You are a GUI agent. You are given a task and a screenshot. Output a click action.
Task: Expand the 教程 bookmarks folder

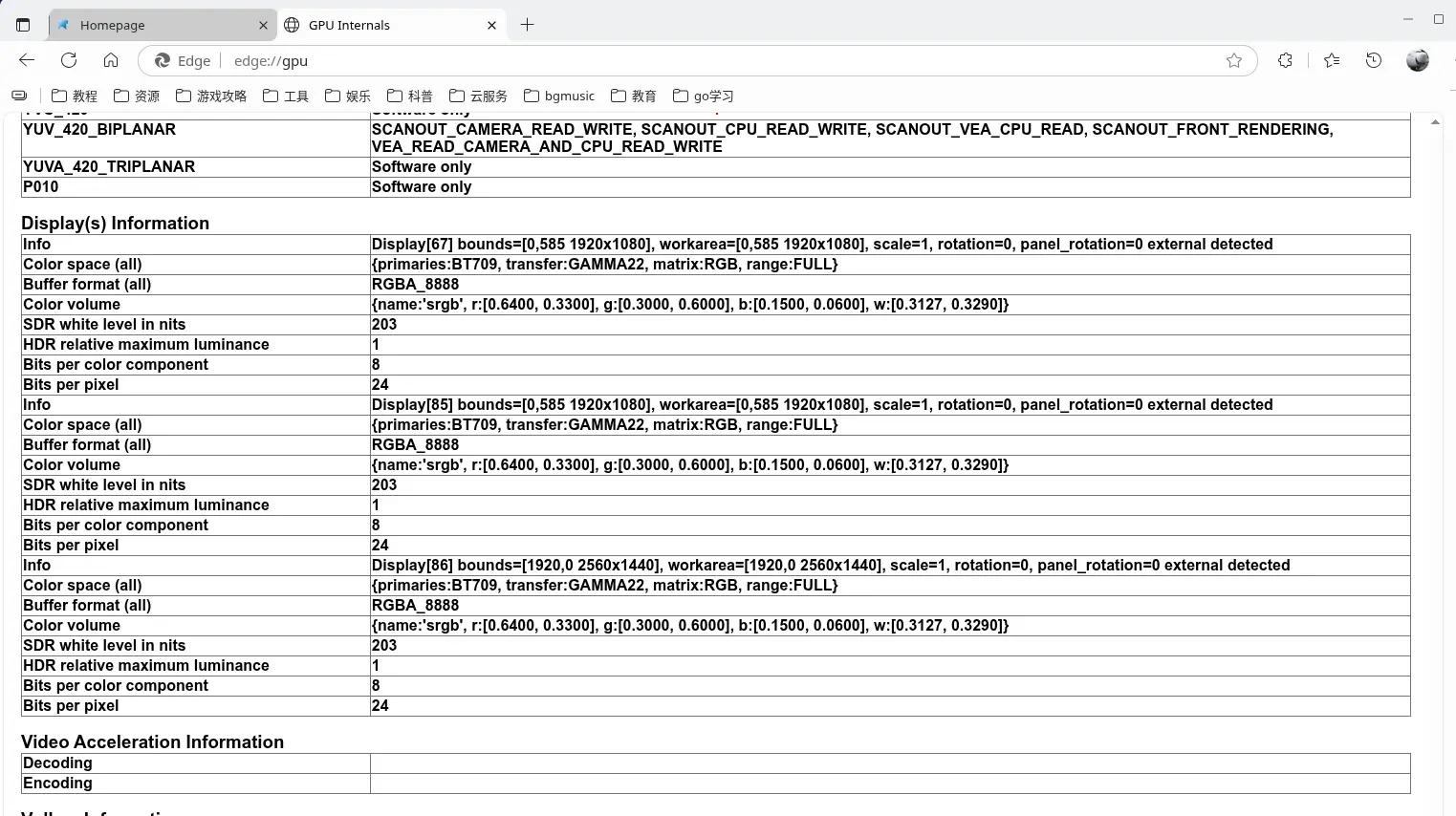(x=75, y=96)
